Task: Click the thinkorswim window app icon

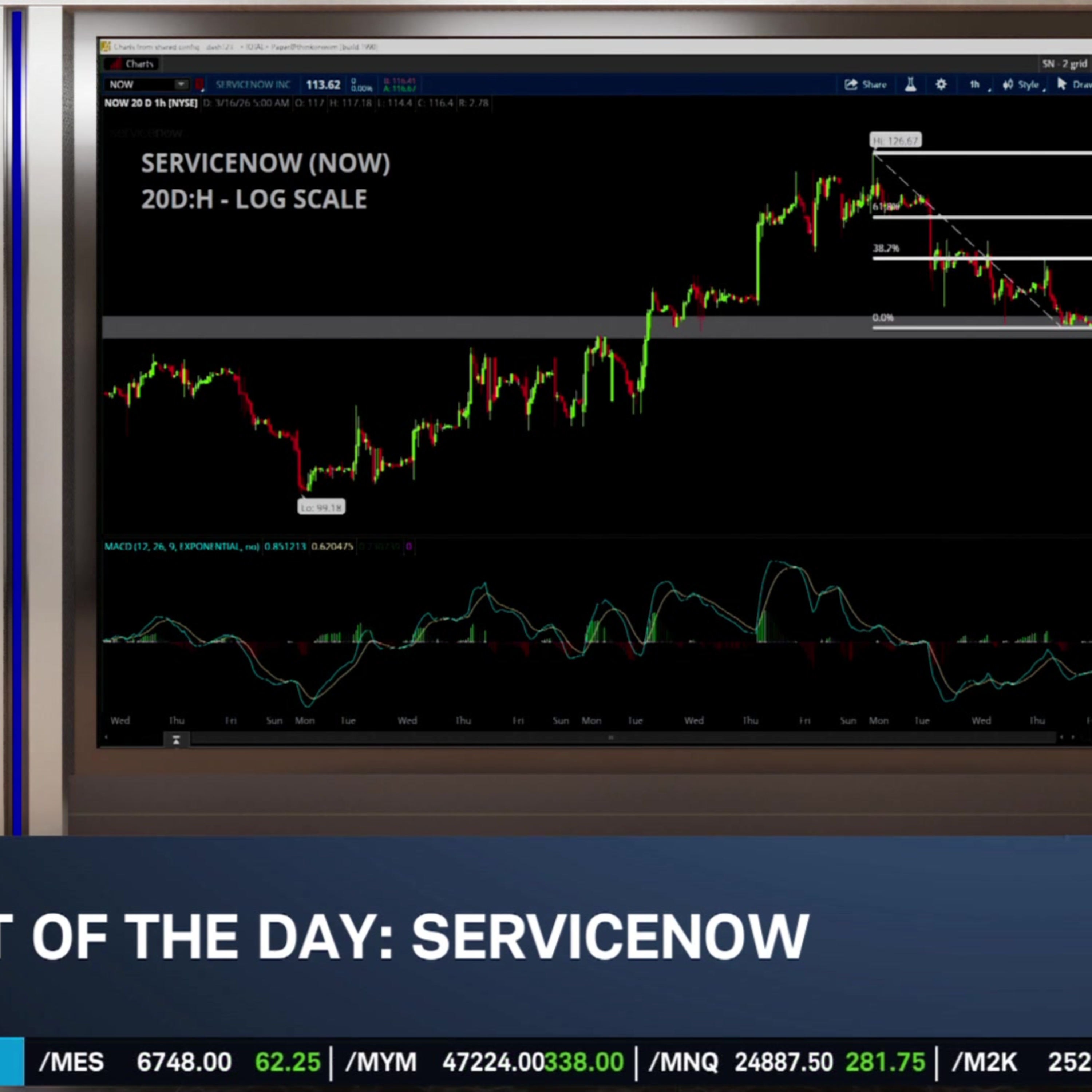Action: 105,46
